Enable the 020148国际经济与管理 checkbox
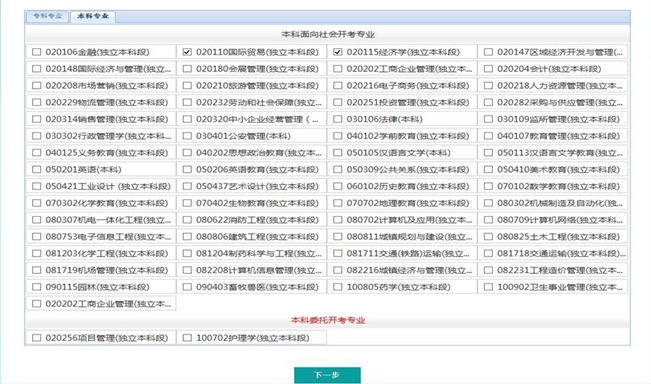The image size is (651, 384). coord(37,68)
